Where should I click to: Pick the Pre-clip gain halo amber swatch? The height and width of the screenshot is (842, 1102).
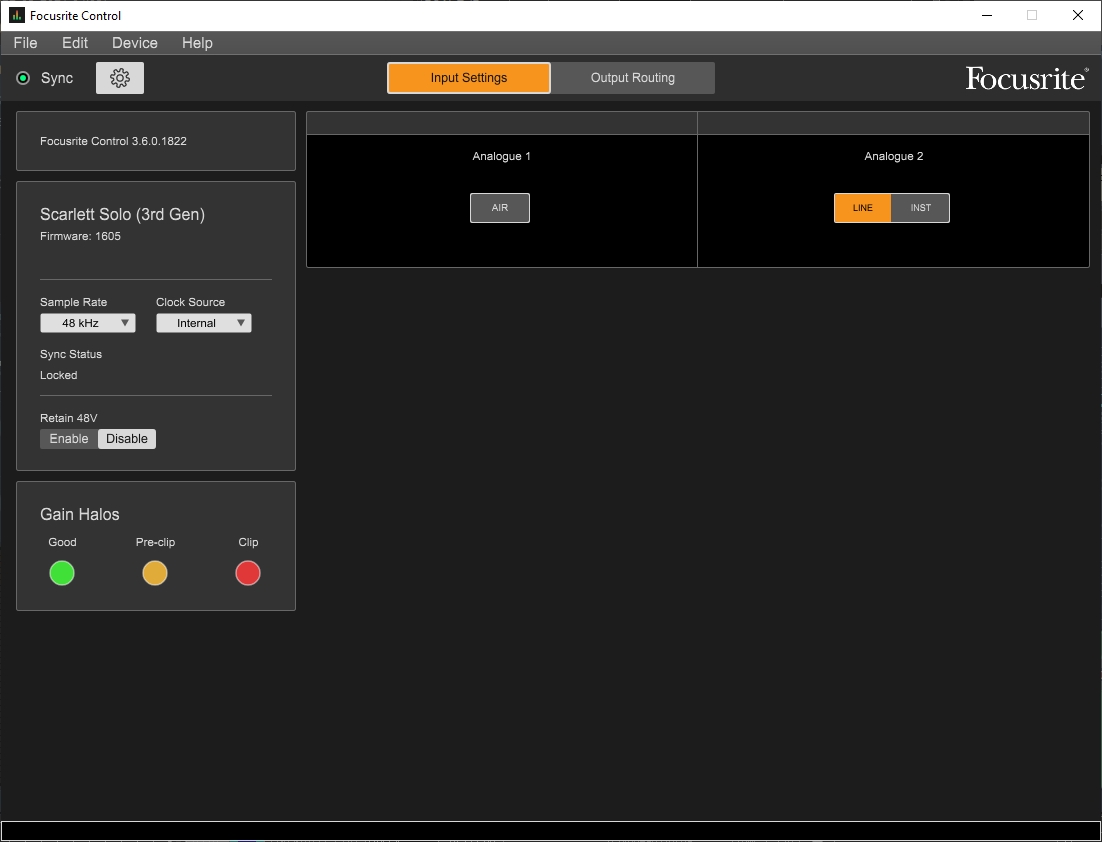pyautogui.click(x=155, y=573)
